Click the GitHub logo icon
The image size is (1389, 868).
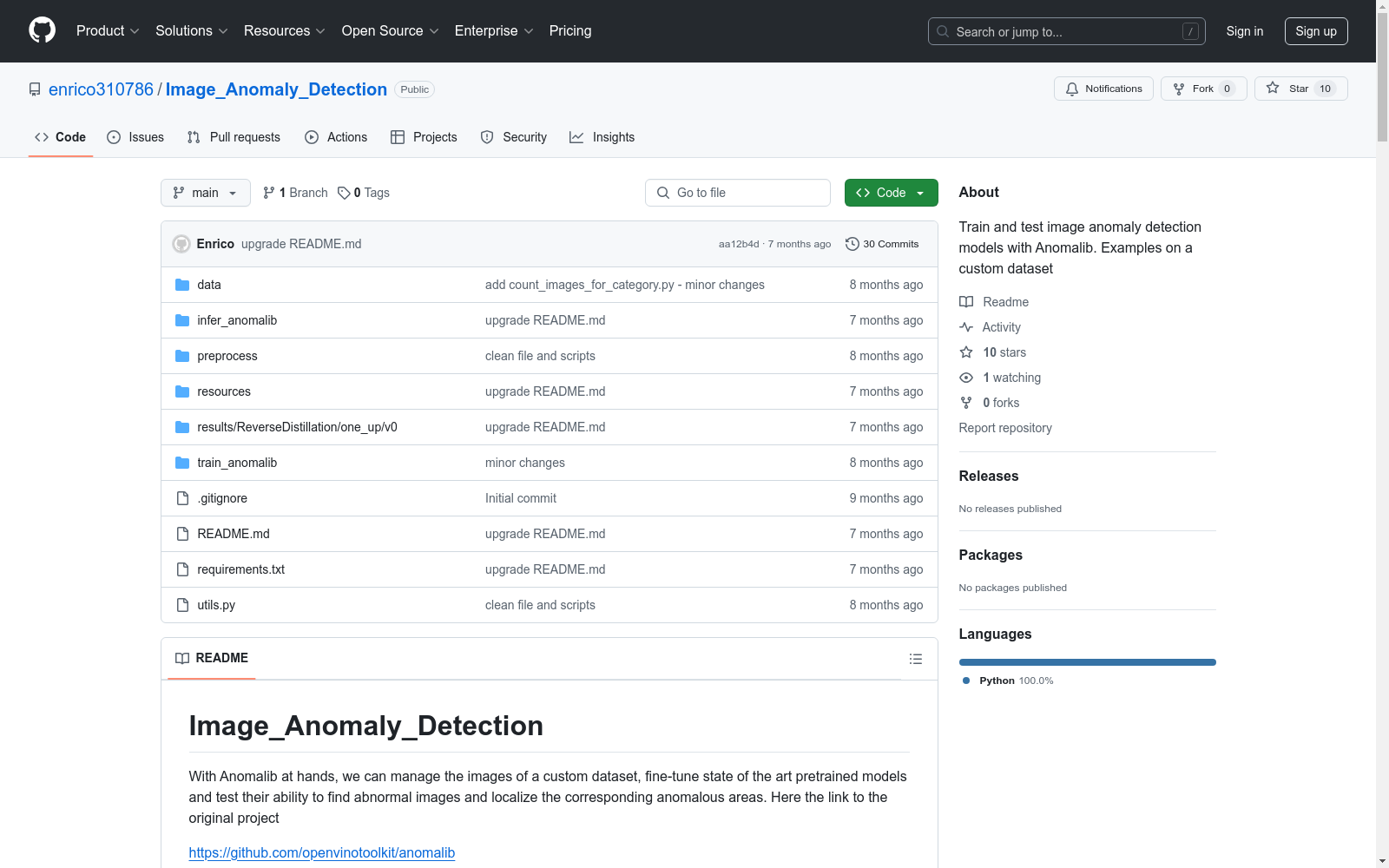(x=42, y=30)
